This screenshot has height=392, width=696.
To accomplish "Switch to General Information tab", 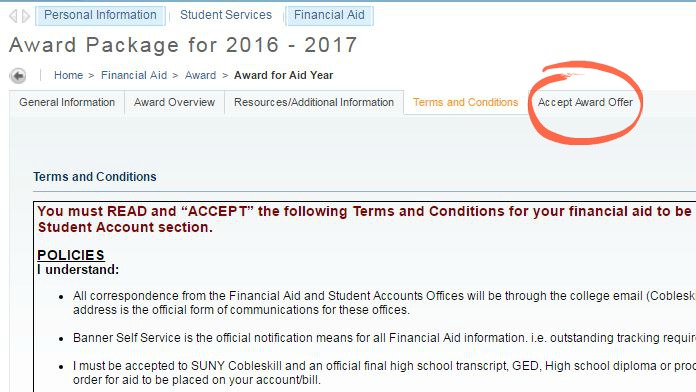I will 67,103.
